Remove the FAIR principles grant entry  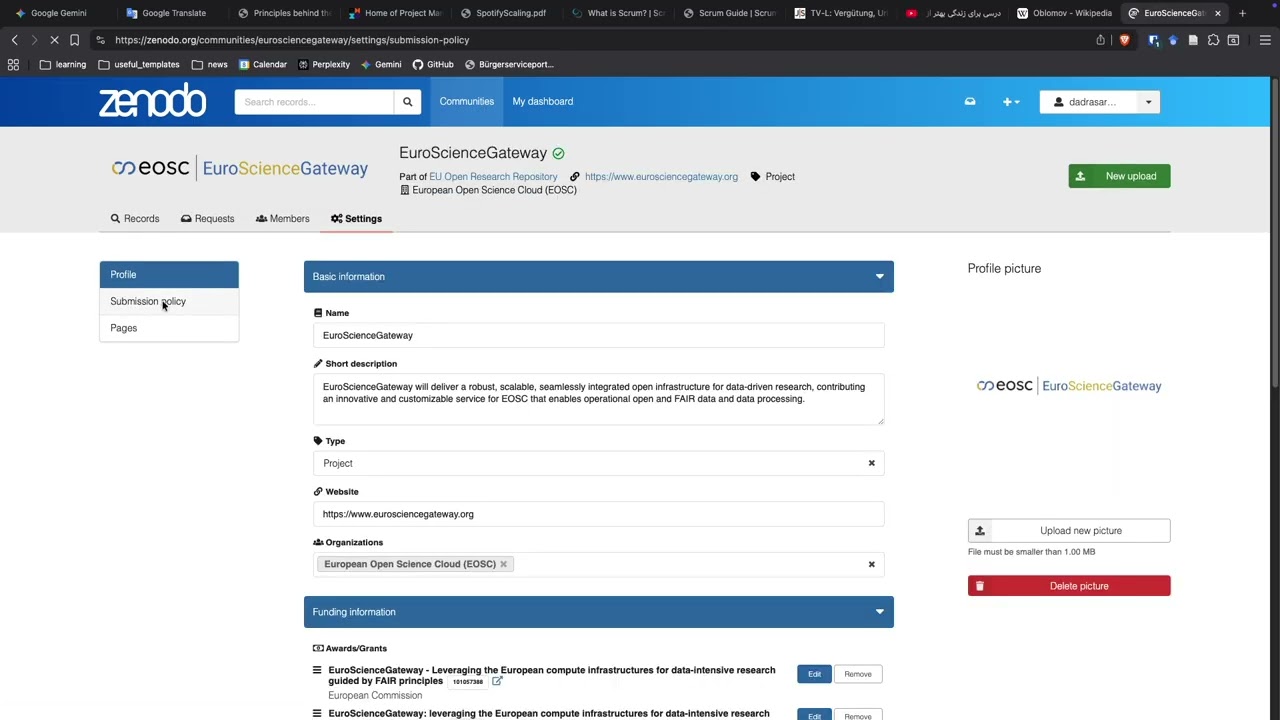[x=858, y=674]
